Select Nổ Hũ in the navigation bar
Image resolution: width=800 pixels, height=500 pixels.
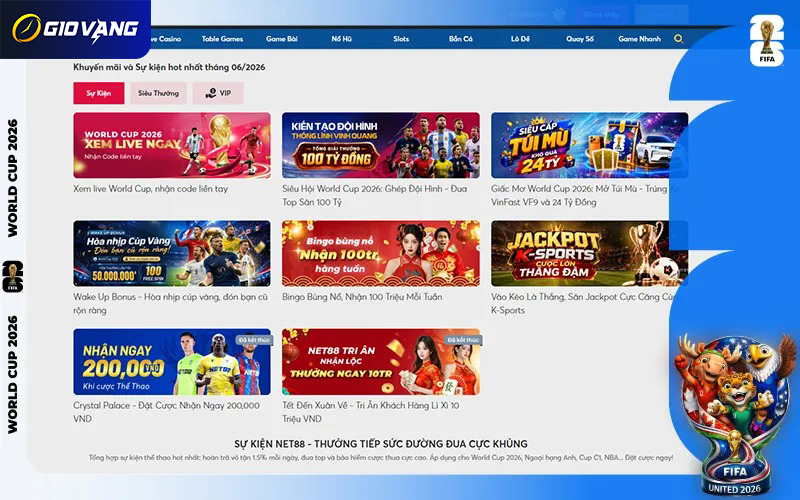(x=341, y=39)
